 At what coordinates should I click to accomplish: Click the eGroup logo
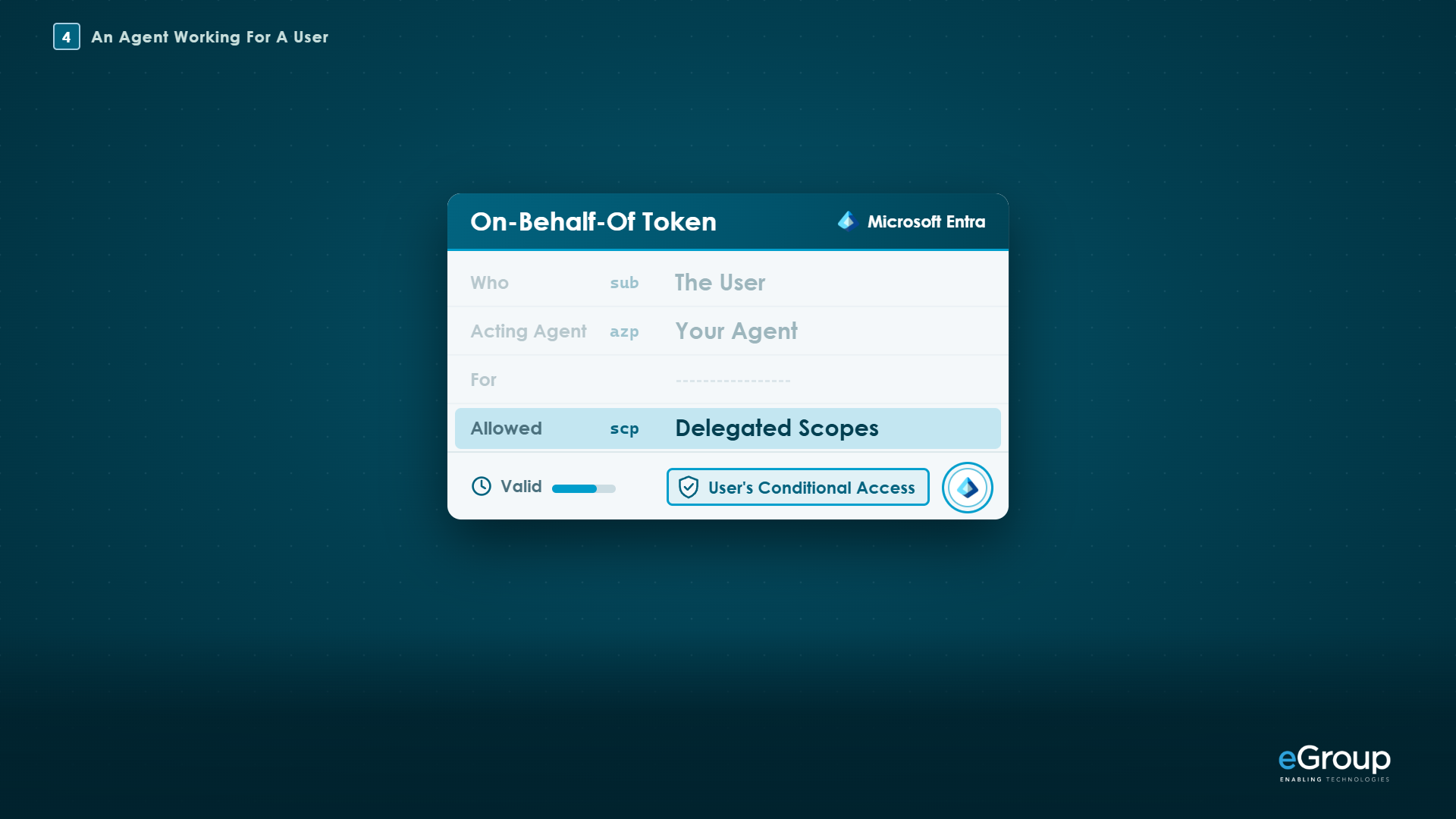point(1335,763)
